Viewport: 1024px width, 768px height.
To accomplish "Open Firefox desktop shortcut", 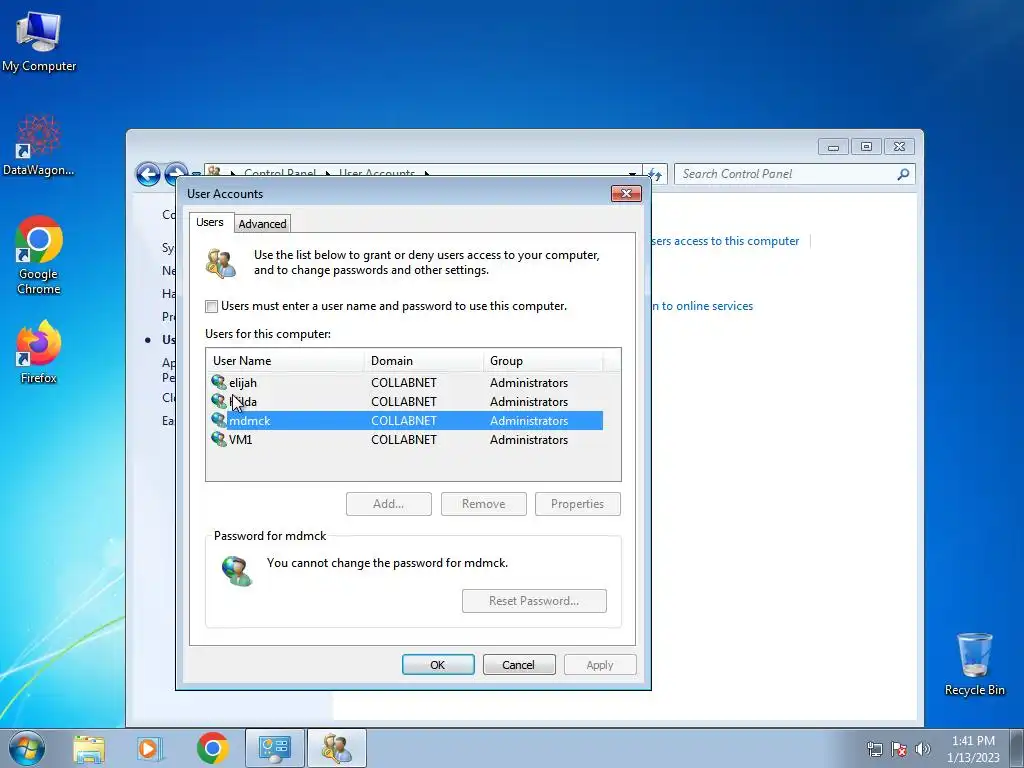I will click(x=39, y=351).
